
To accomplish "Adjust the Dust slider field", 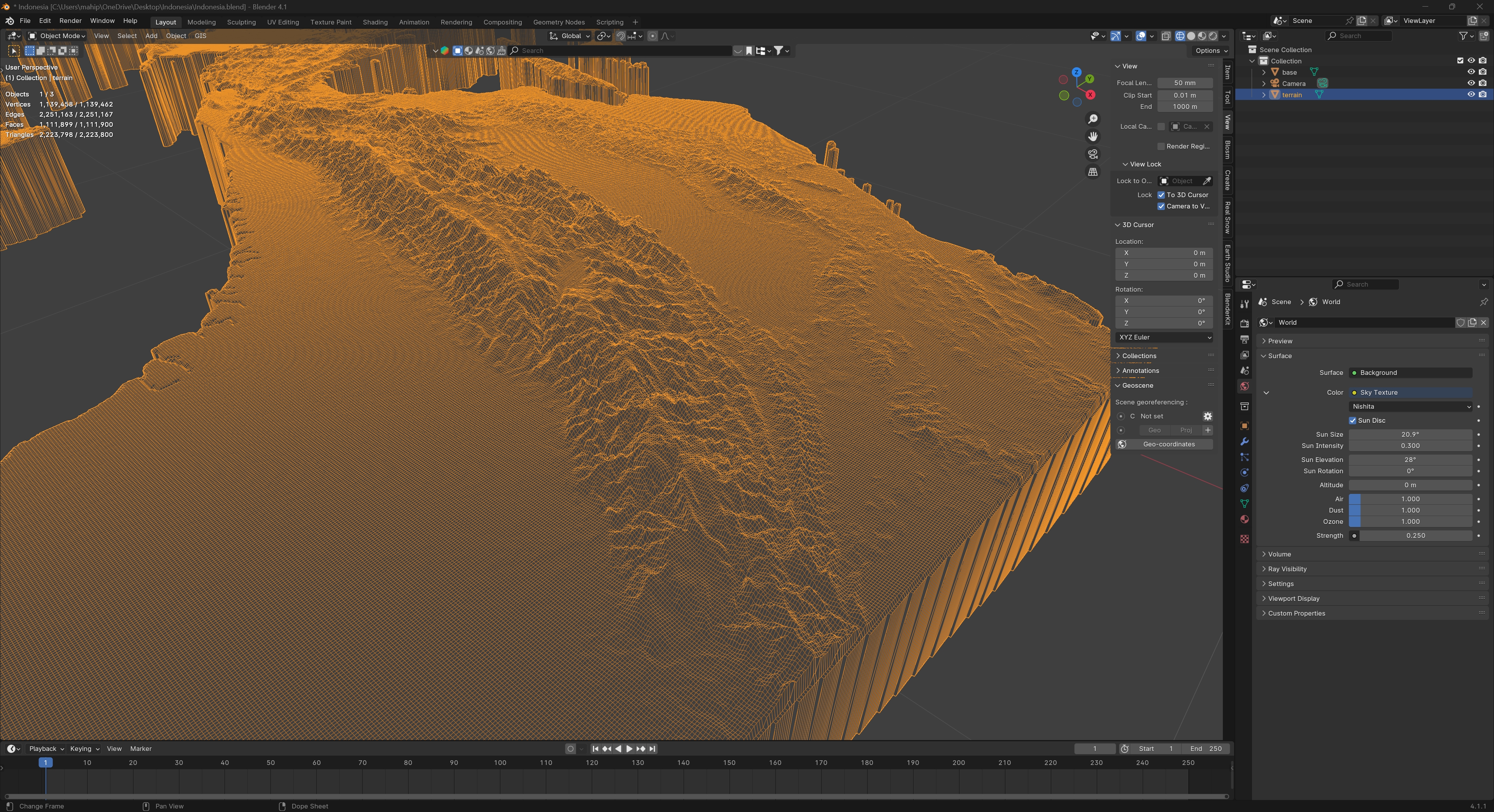I will [x=1410, y=510].
